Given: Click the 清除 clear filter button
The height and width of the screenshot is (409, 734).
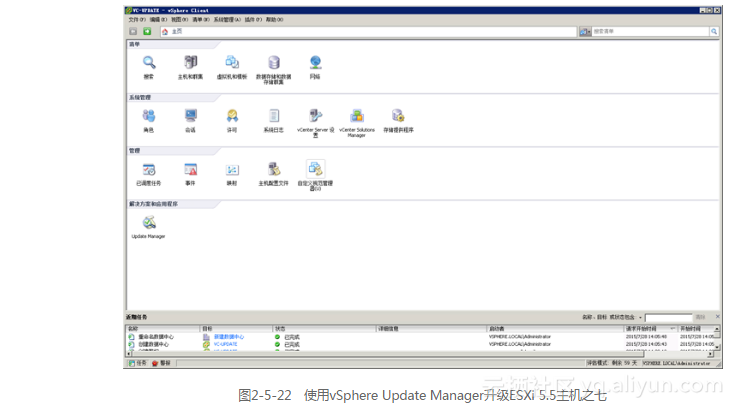Looking at the screenshot, I should coord(700,317).
